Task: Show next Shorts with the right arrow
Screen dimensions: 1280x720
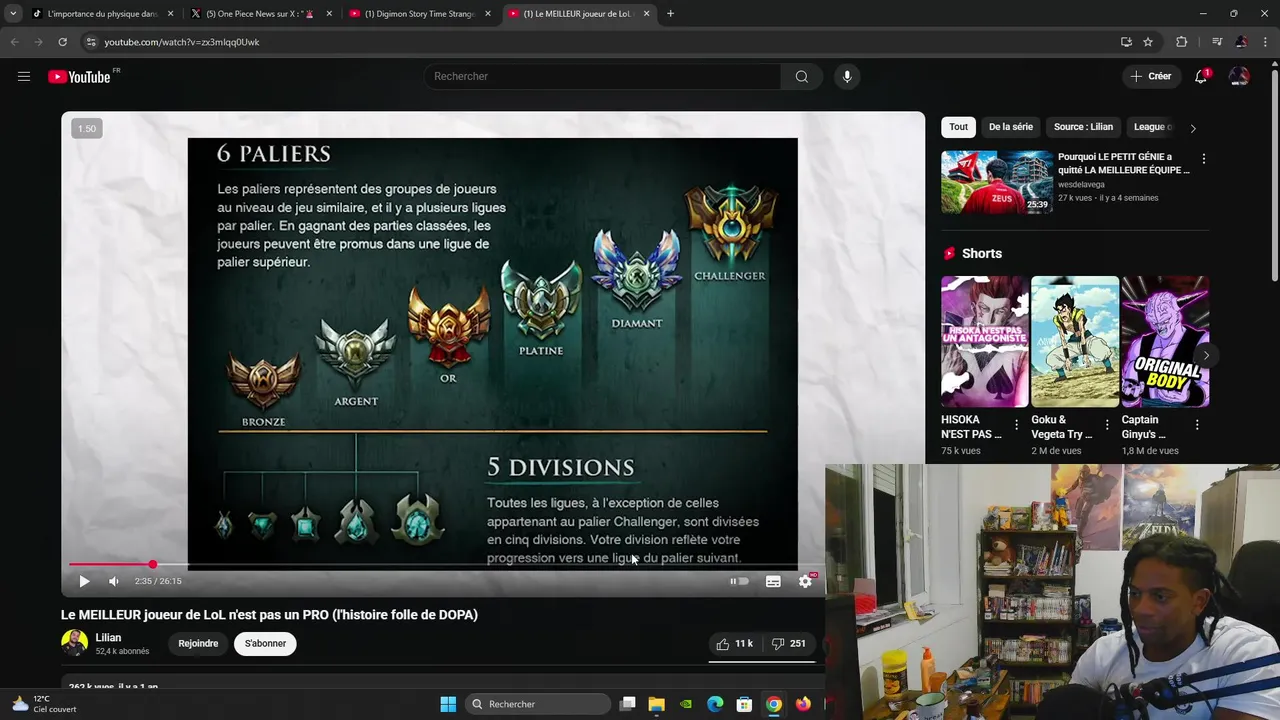Action: click(x=1206, y=355)
